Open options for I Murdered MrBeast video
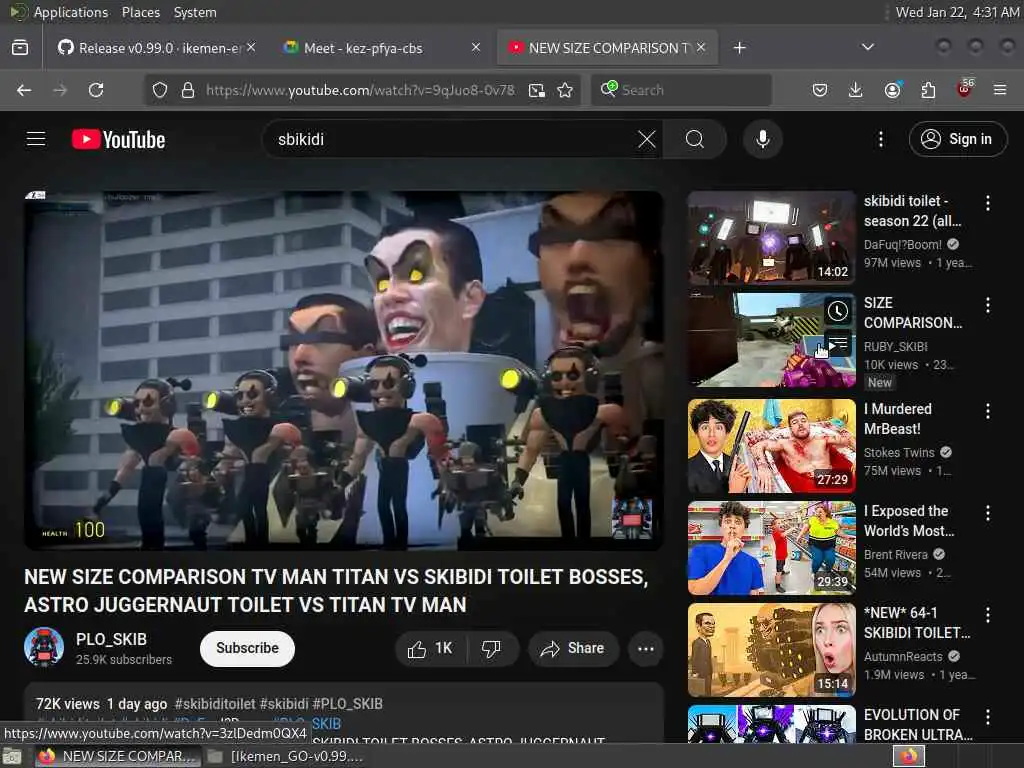The height and width of the screenshot is (768, 1024). pos(987,411)
